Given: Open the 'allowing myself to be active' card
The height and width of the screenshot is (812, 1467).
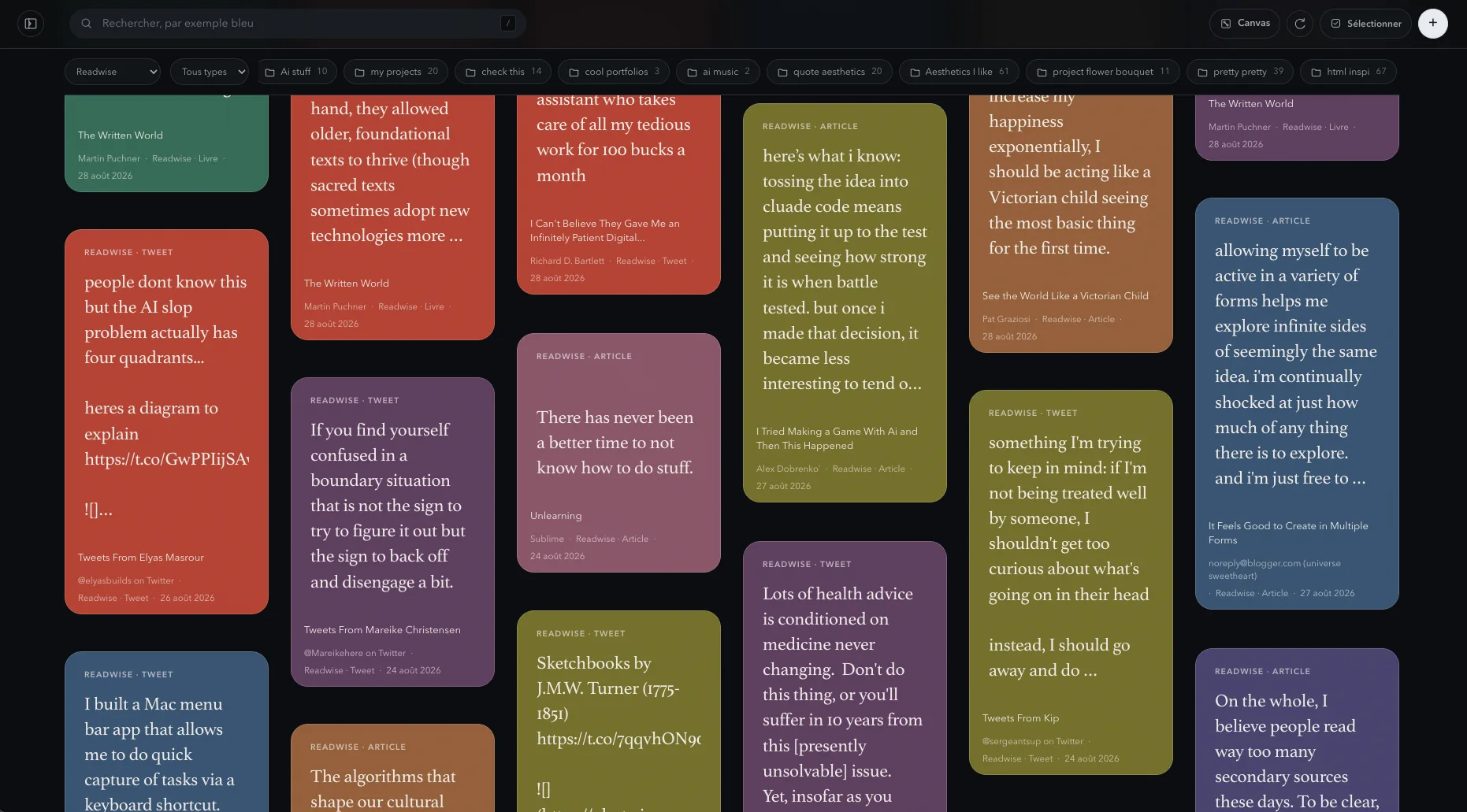Looking at the screenshot, I should (1297, 403).
